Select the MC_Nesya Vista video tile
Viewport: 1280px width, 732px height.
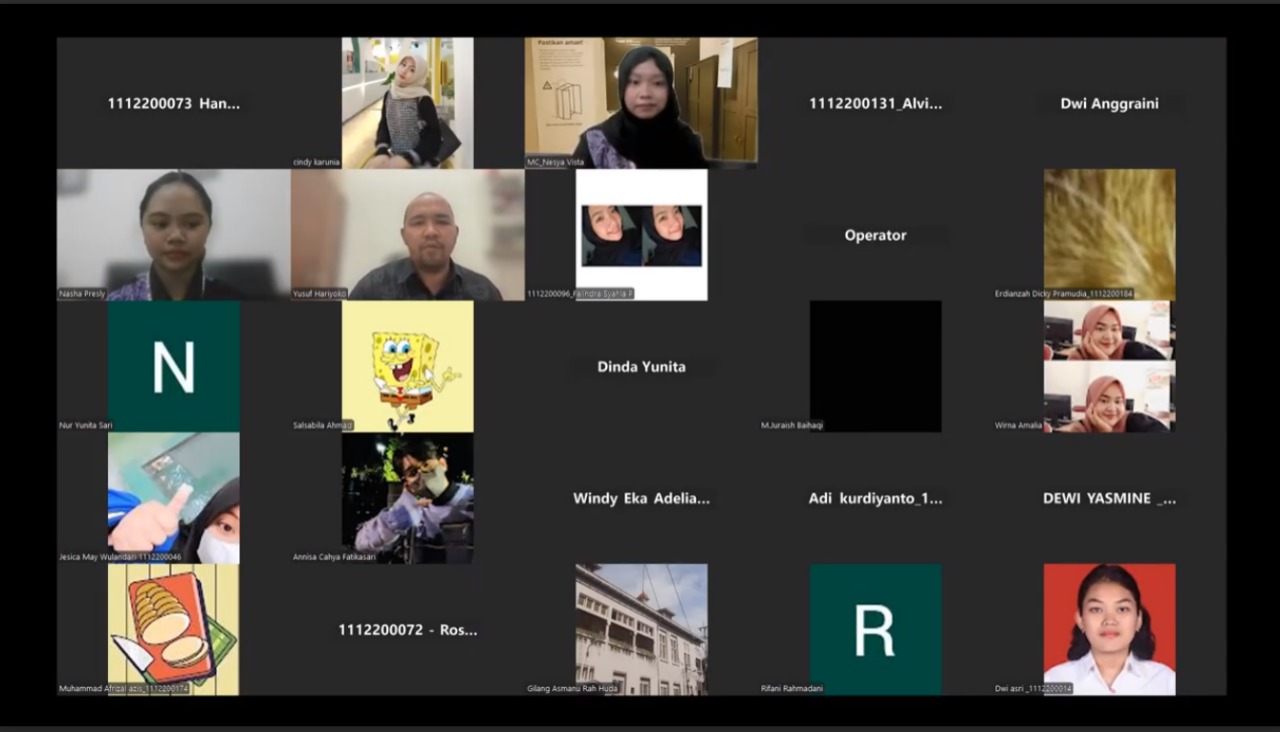click(x=641, y=102)
